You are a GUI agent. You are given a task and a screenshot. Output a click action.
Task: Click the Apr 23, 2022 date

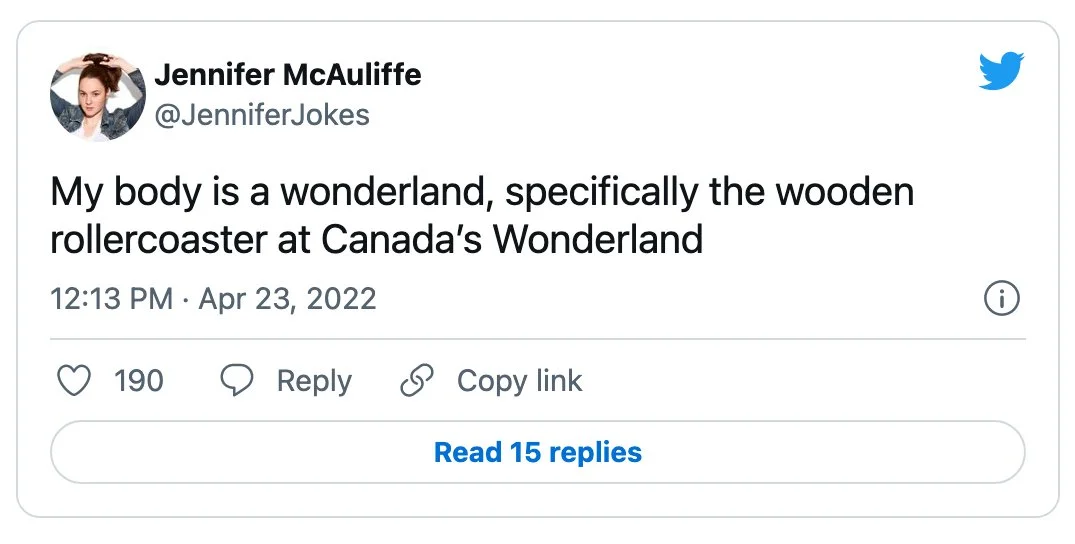point(287,299)
